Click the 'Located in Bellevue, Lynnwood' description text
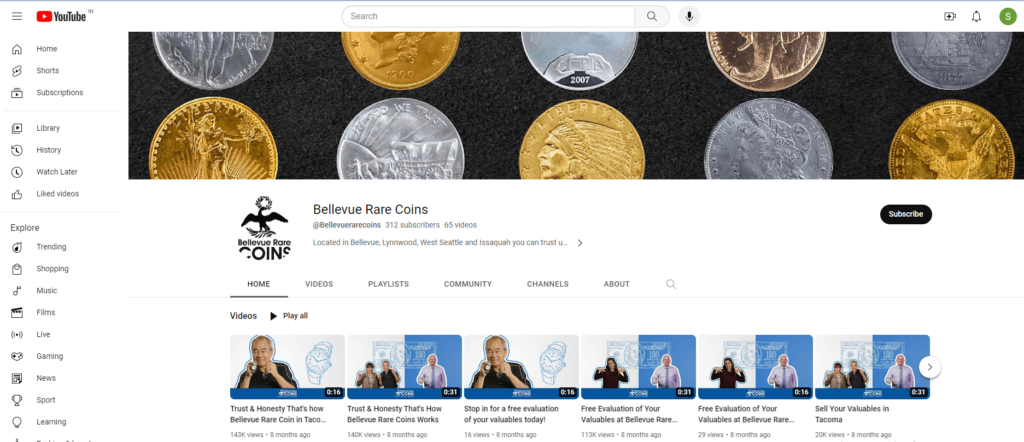 click(x=440, y=243)
